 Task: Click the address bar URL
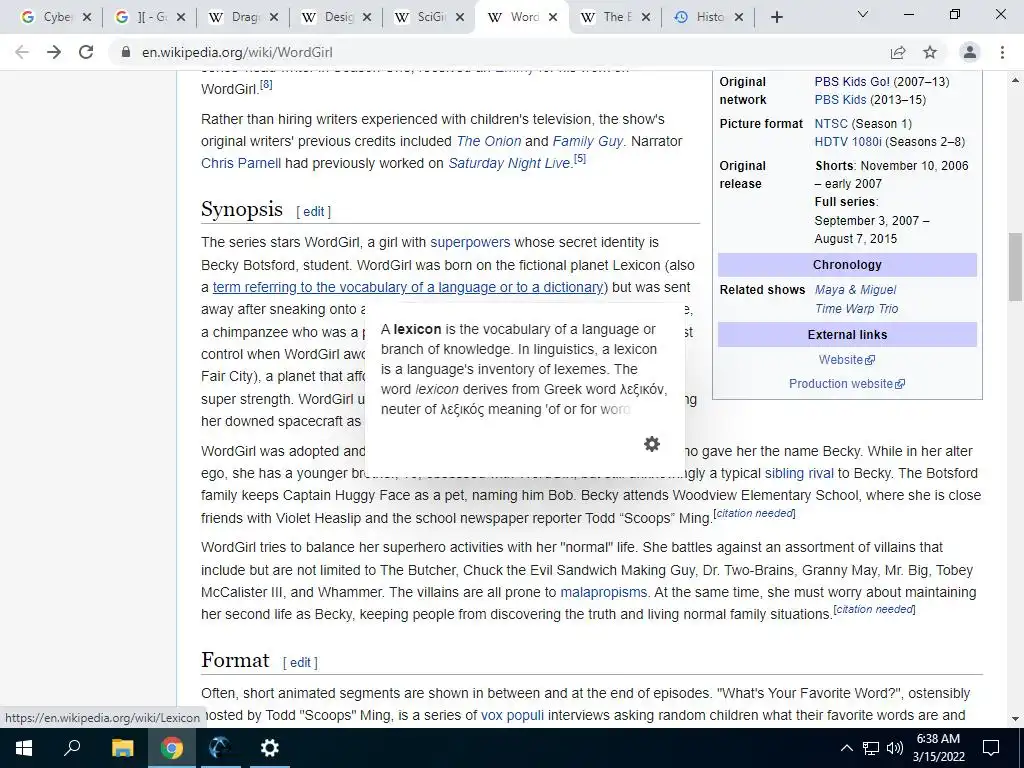point(237,52)
